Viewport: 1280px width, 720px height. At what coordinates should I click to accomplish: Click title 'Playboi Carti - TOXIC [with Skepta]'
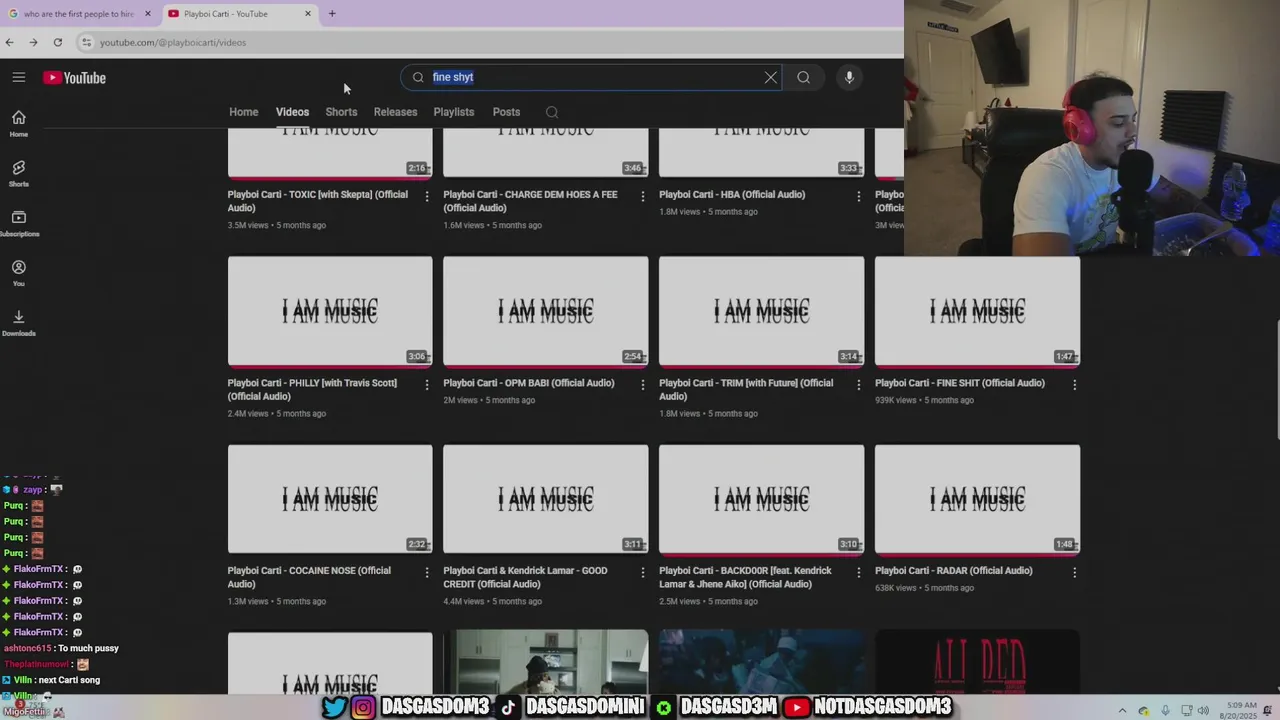coord(317,201)
